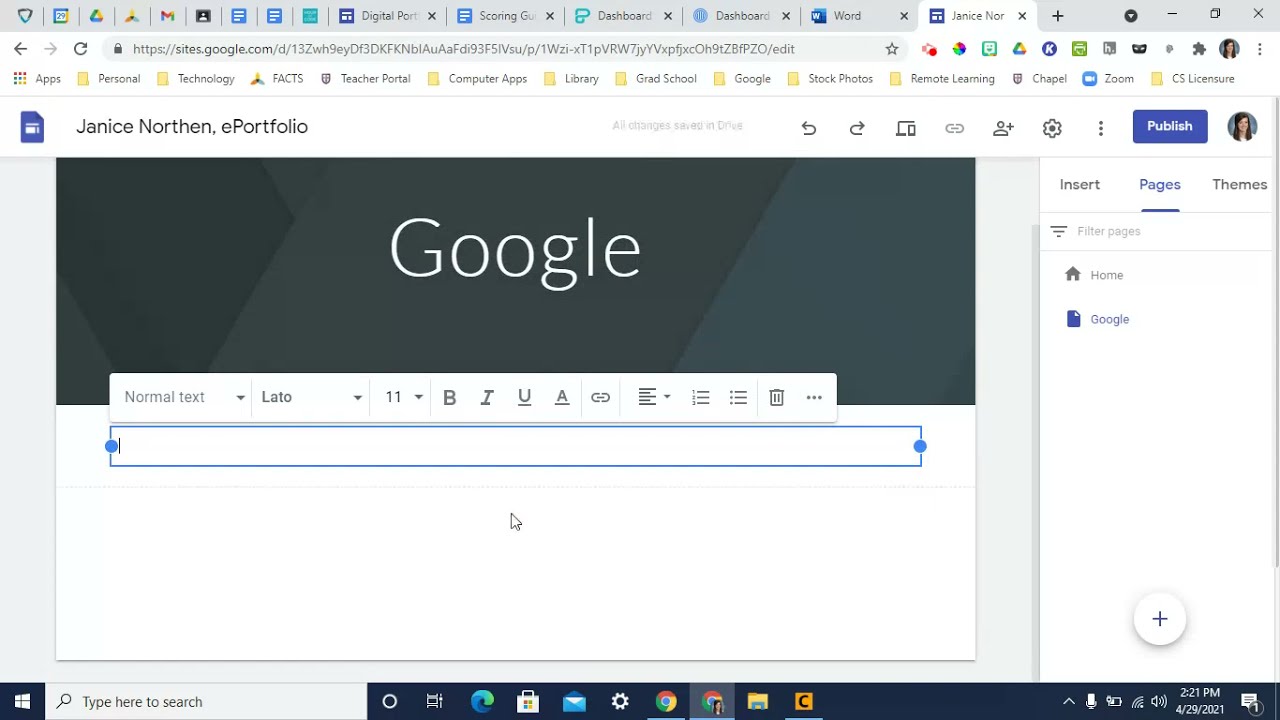Switch to the Themes tab
This screenshot has height=720, width=1280.
click(x=1240, y=184)
